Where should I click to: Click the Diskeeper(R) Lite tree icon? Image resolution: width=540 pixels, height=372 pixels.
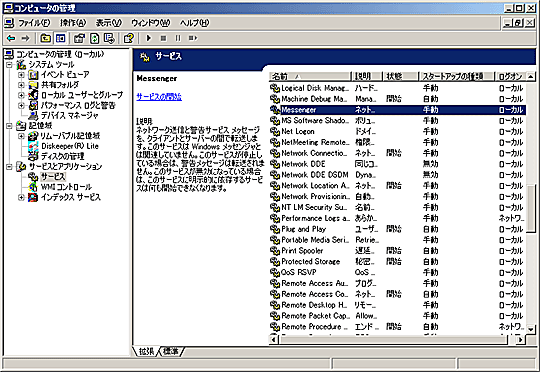[x=33, y=146]
